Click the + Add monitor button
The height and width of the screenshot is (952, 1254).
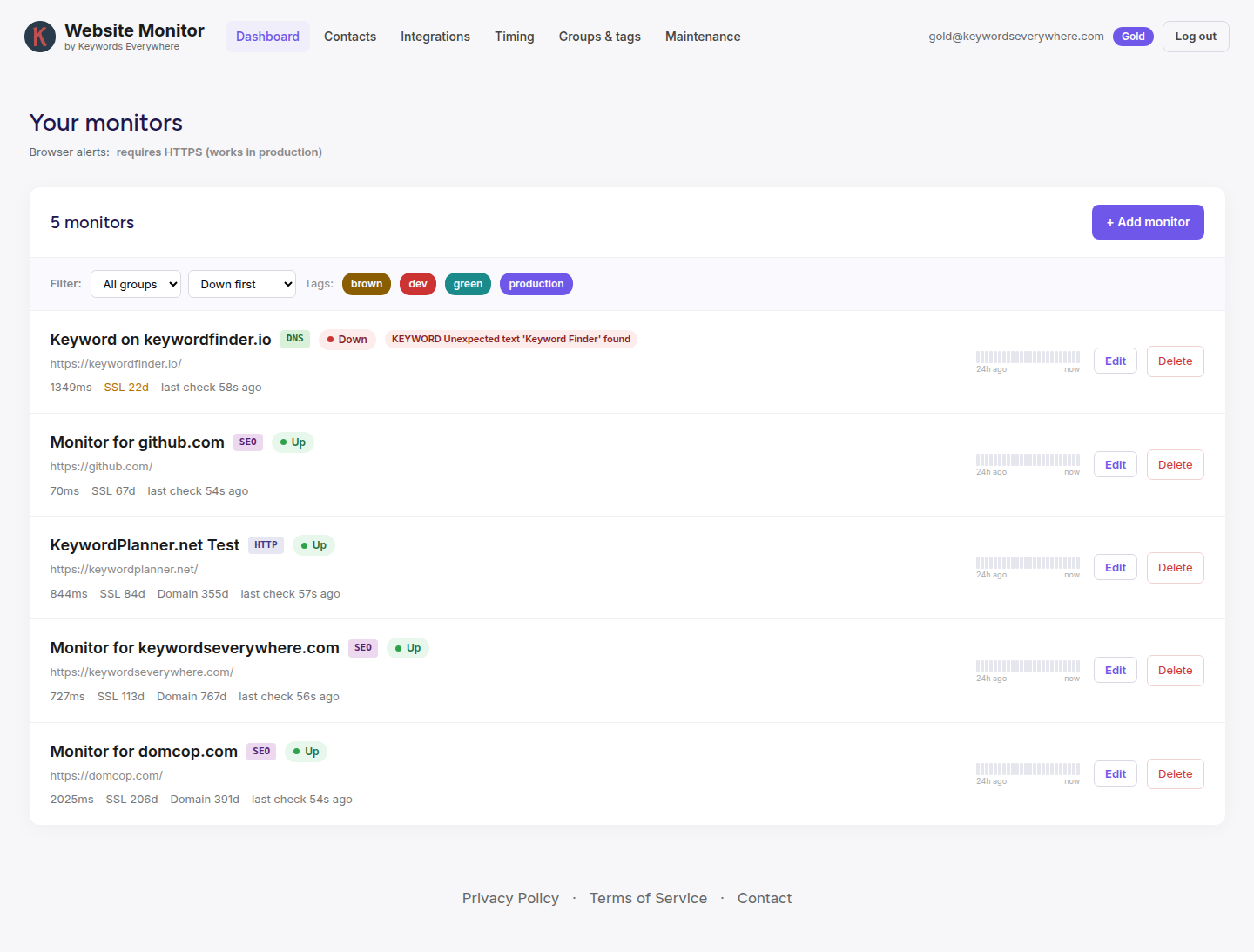point(1148,222)
